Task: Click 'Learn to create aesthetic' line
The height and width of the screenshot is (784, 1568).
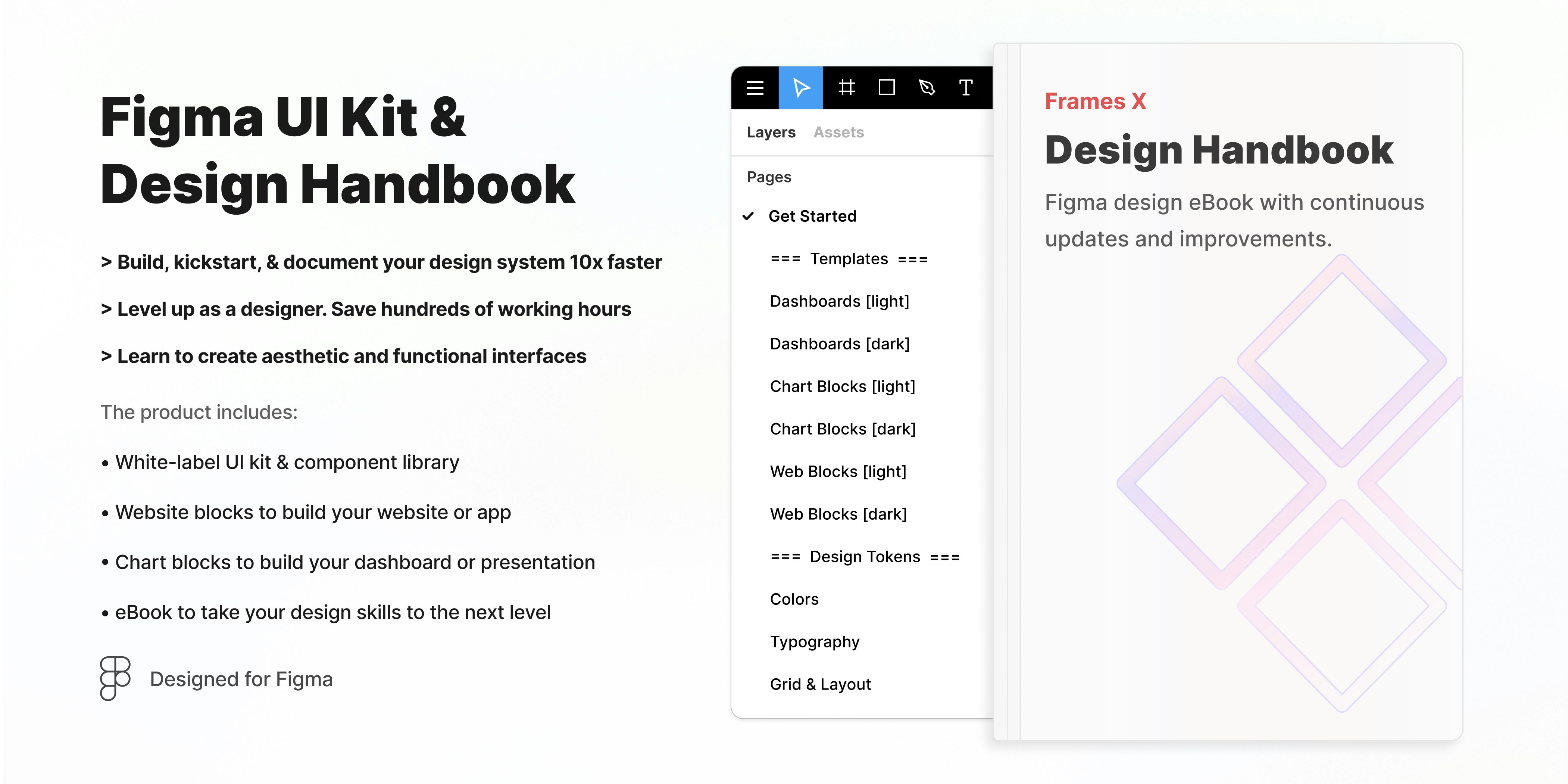Action: [343, 357]
